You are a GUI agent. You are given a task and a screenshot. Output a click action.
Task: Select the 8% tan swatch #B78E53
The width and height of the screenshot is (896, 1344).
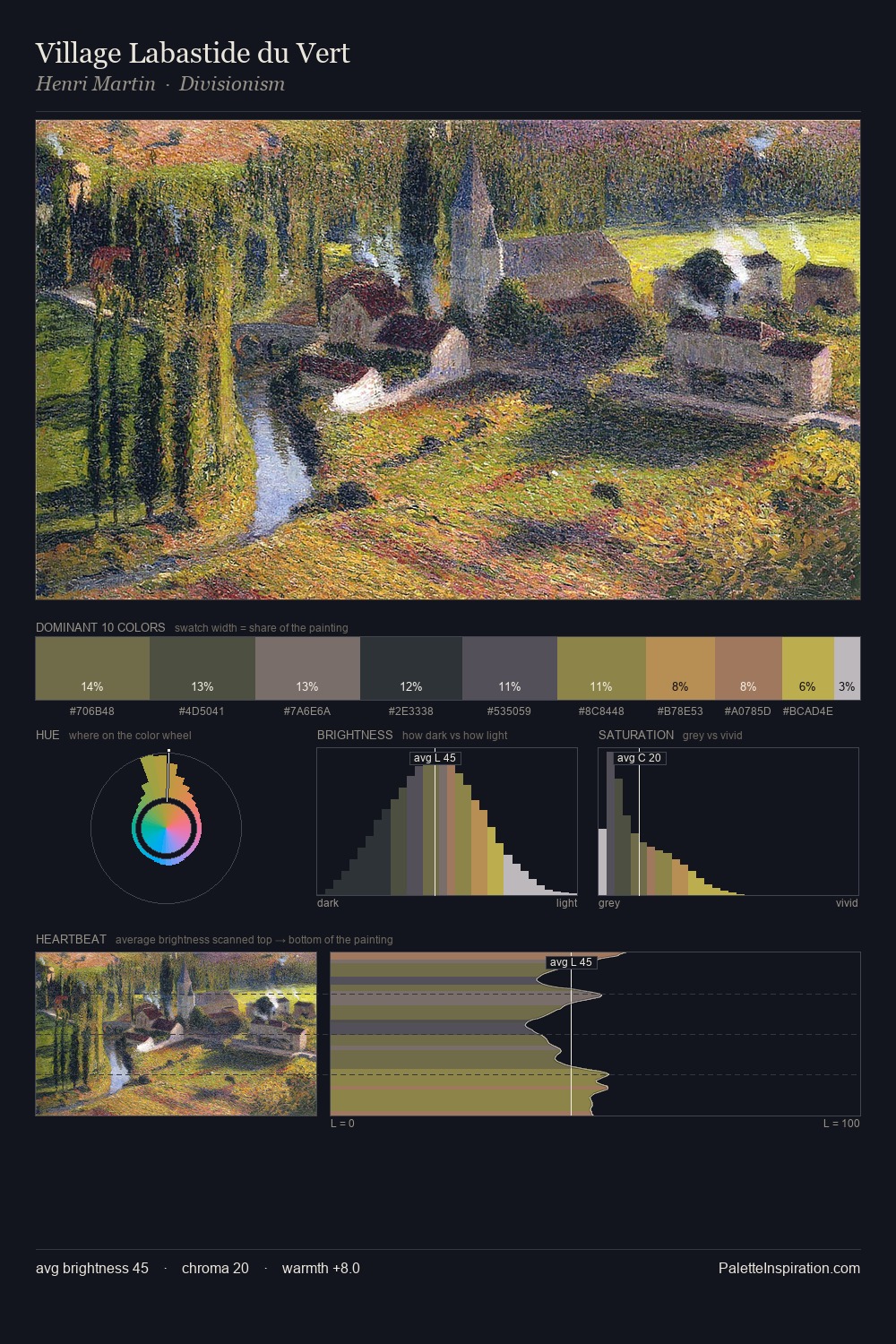point(680,668)
